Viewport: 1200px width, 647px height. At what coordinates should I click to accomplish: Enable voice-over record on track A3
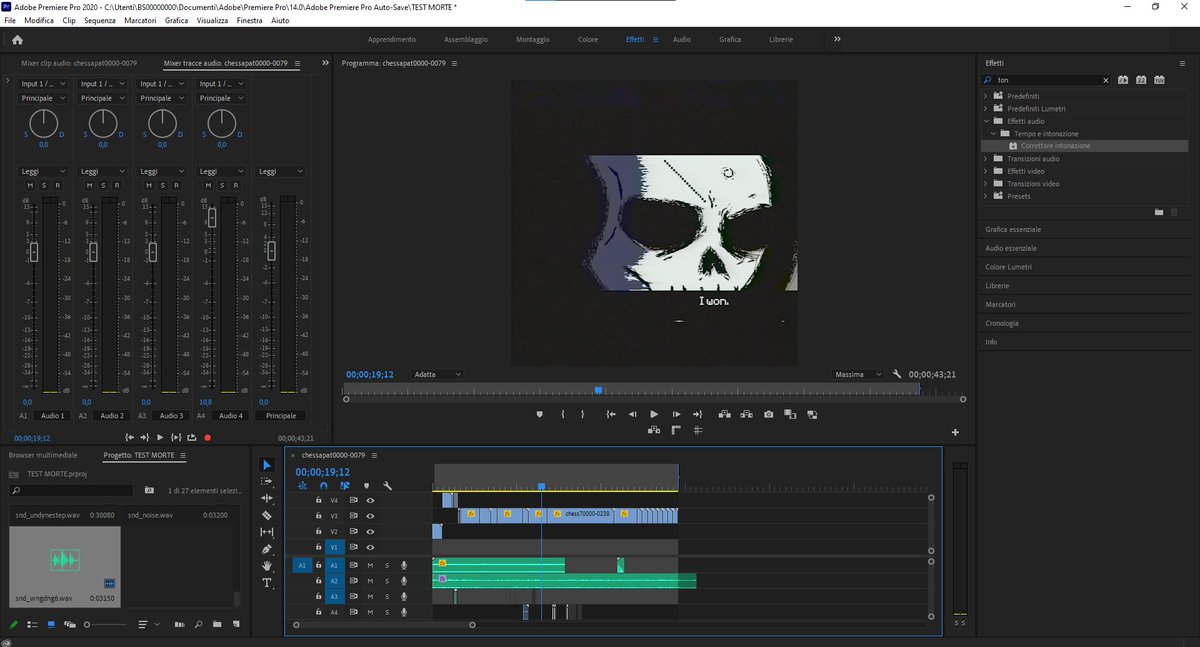(x=404, y=596)
